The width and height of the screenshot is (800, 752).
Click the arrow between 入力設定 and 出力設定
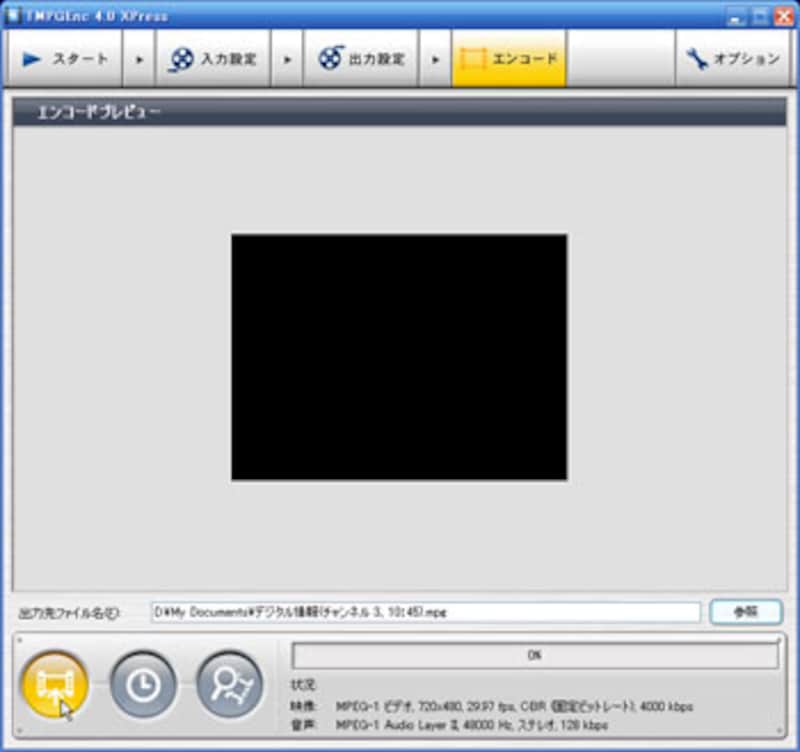pyautogui.click(x=287, y=59)
